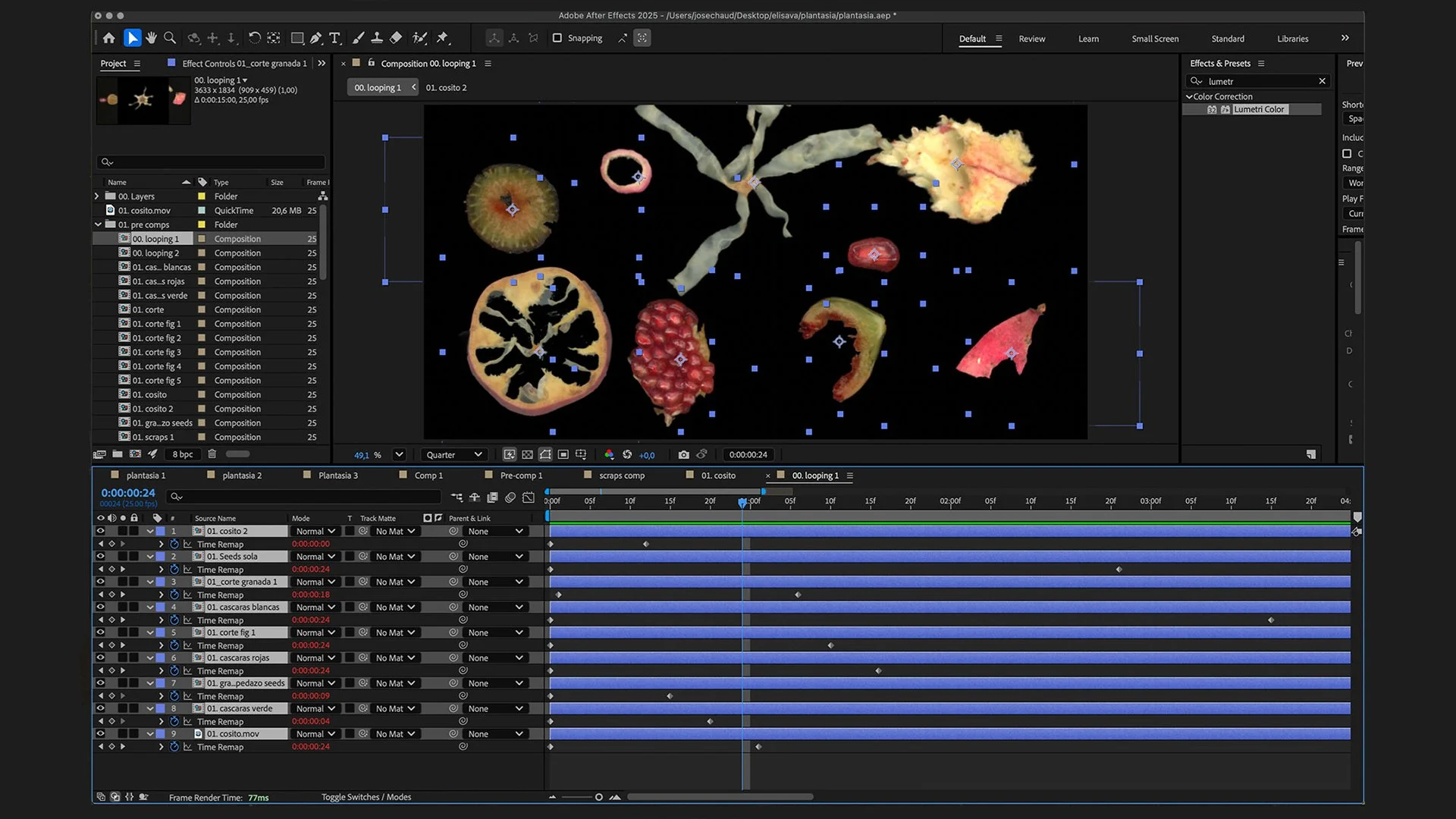The height and width of the screenshot is (819, 1456).
Task: Expand the 00. Layers folder
Action: point(97,196)
